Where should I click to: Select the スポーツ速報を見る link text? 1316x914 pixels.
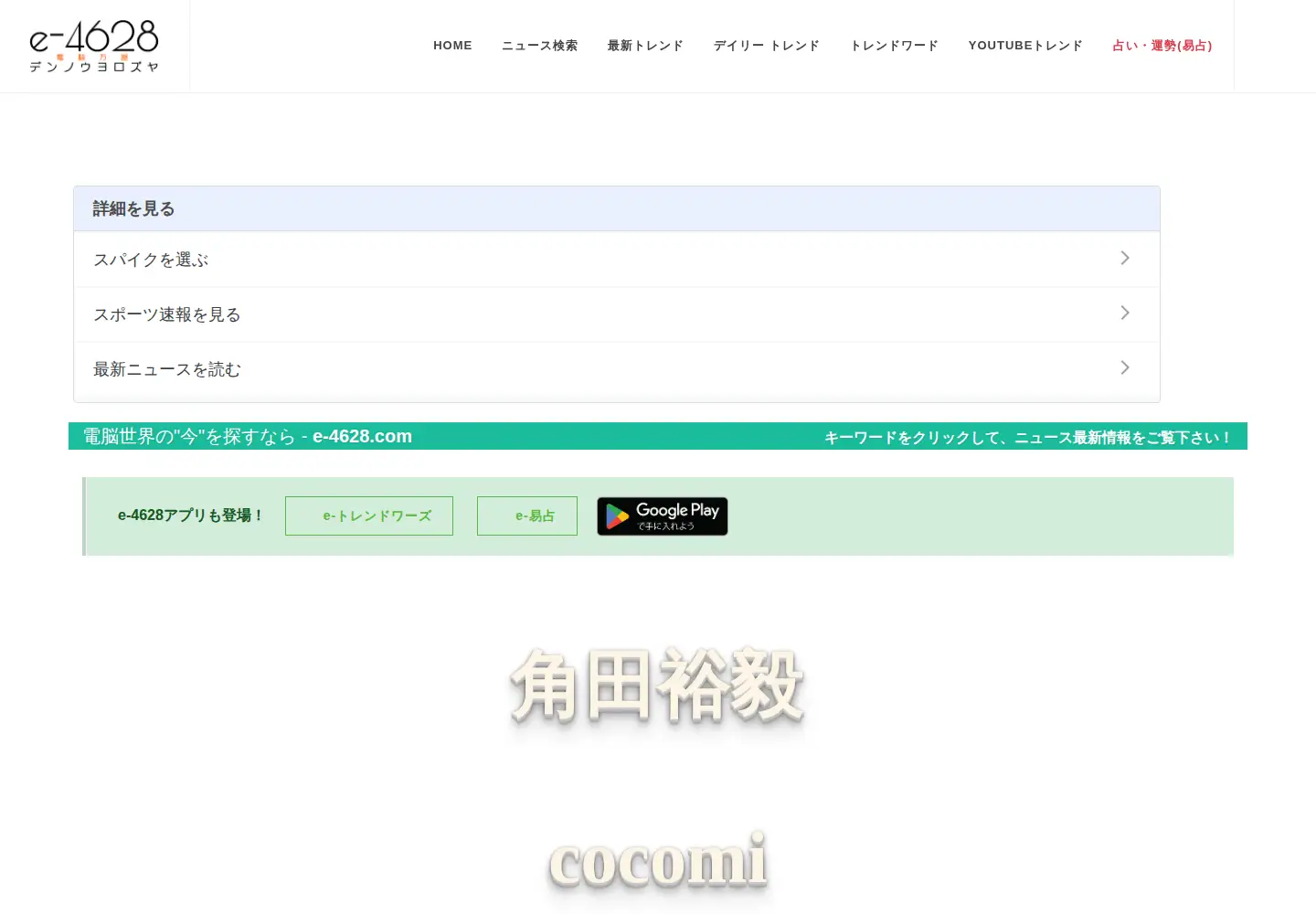[x=167, y=314]
